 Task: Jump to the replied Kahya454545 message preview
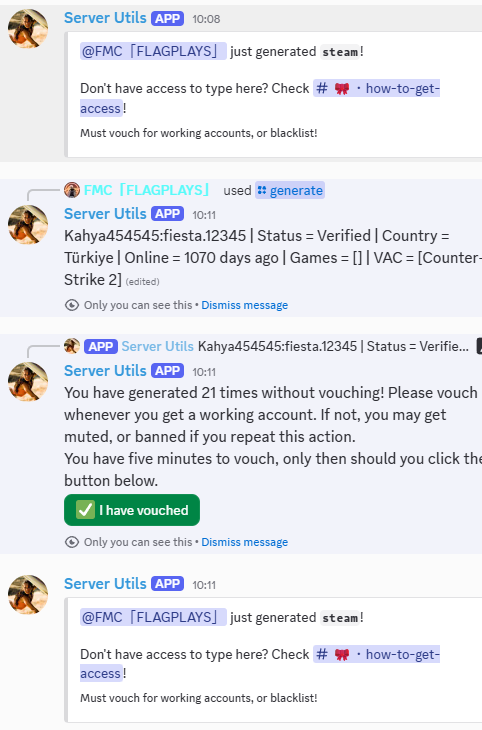(333, 346)
